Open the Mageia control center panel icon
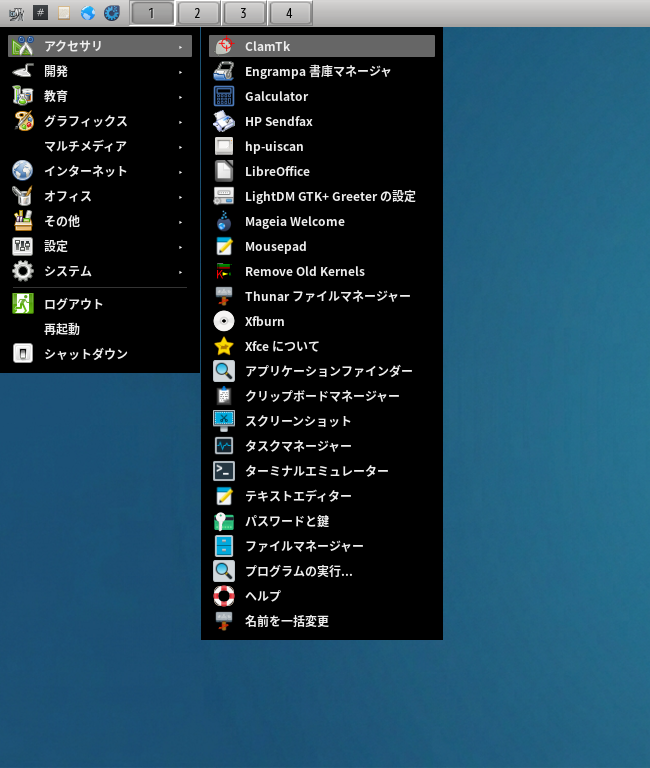 coord(112,13)
